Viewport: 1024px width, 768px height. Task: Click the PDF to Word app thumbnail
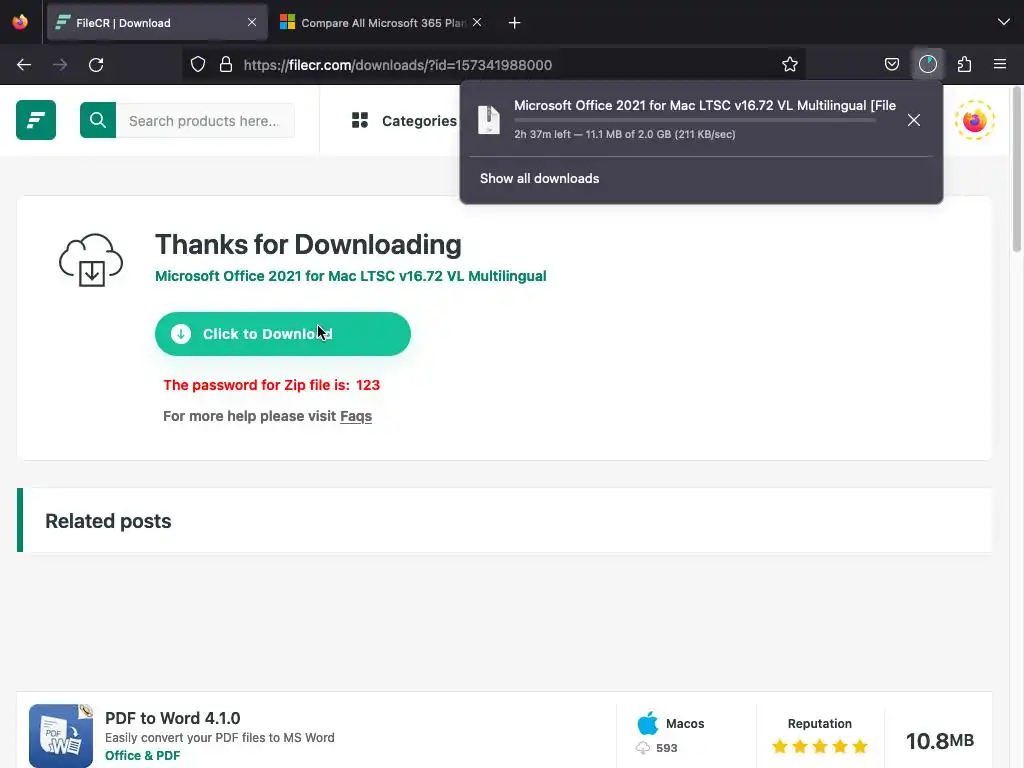pyautogui.click(x=61, y=736)
